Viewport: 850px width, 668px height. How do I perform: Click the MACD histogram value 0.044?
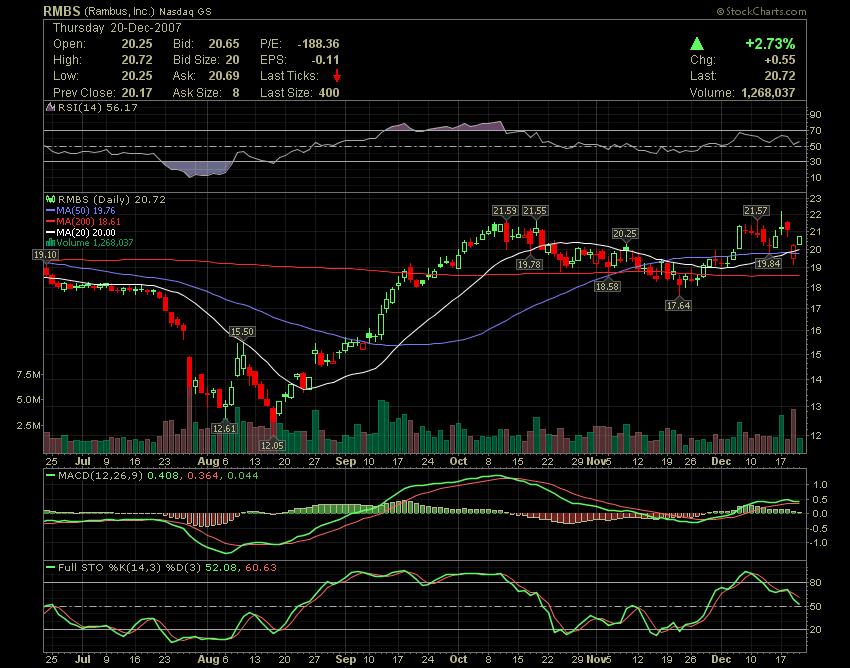pyautogui.click(x=242, y=476)
